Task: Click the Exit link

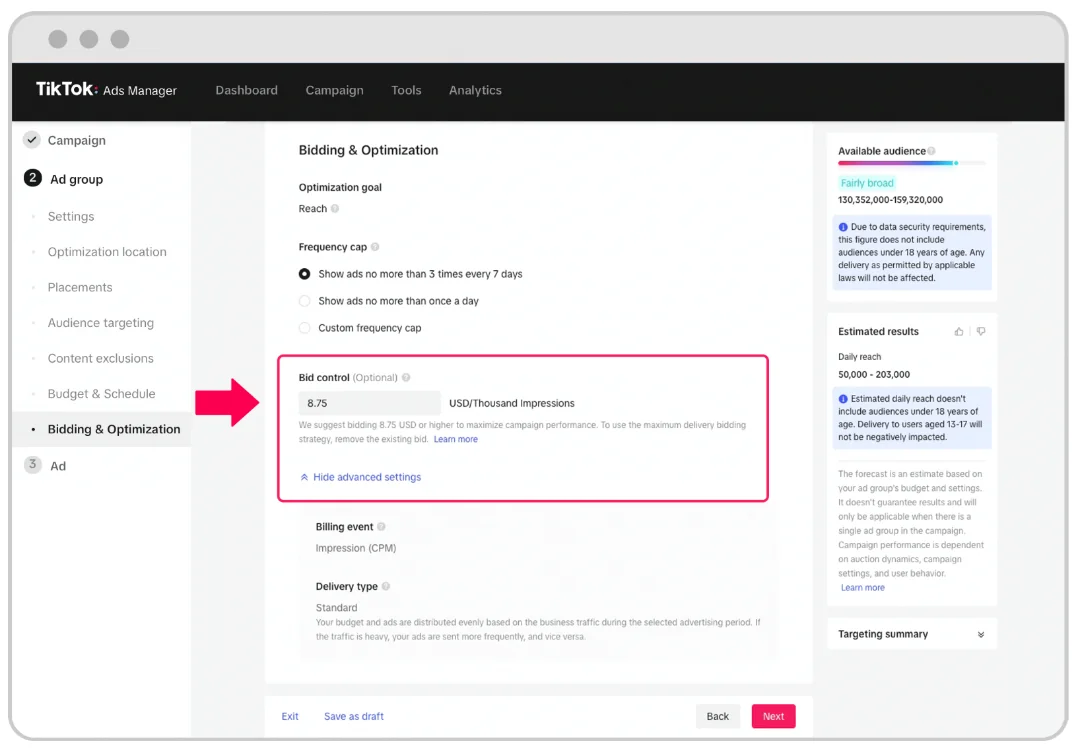Action: 290,716
